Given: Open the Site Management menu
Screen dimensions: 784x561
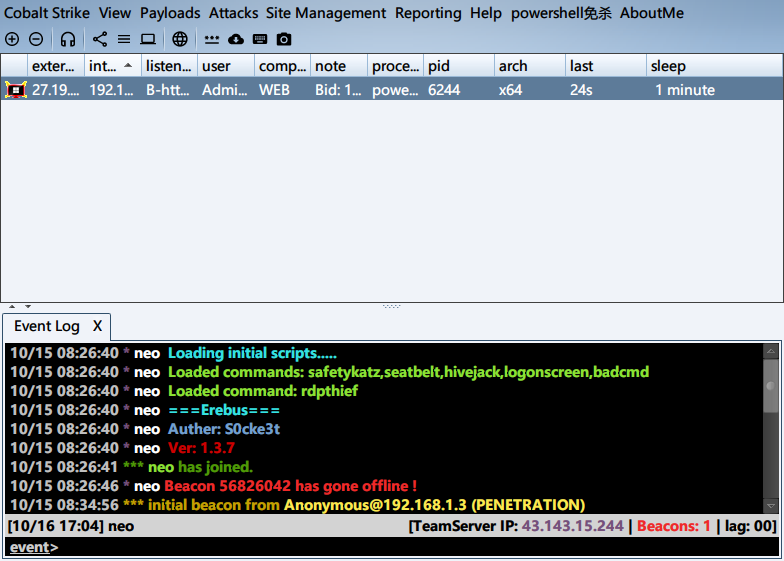Looking at the screenshot, I should pyautogui.click(x=326, y=13).
